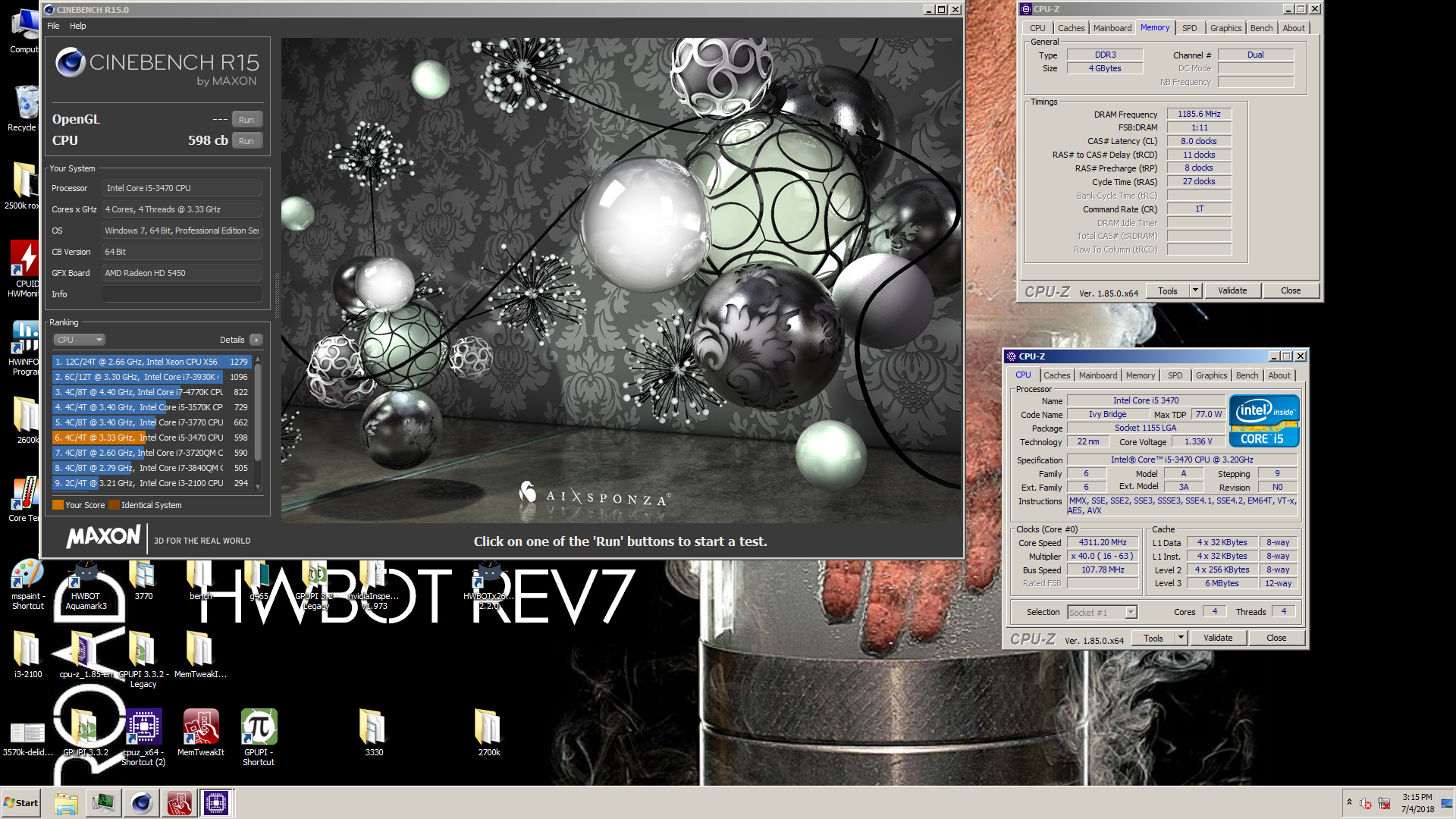Open the MemTweakIt folder icon in middle row

pyautogui.click(x=200, y=654)
